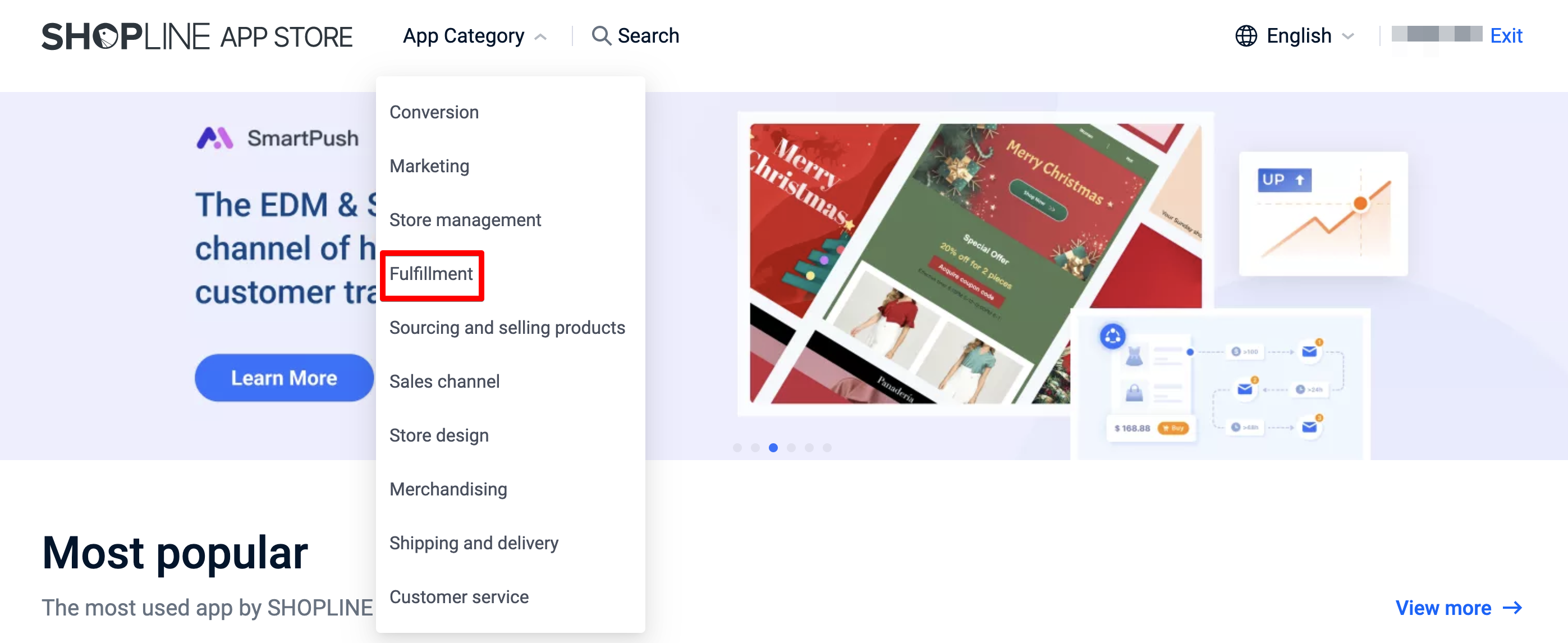Click the SmartPush logo icon
The width and height of the screenshot is (1568, 643).
(x=214, y=138)
